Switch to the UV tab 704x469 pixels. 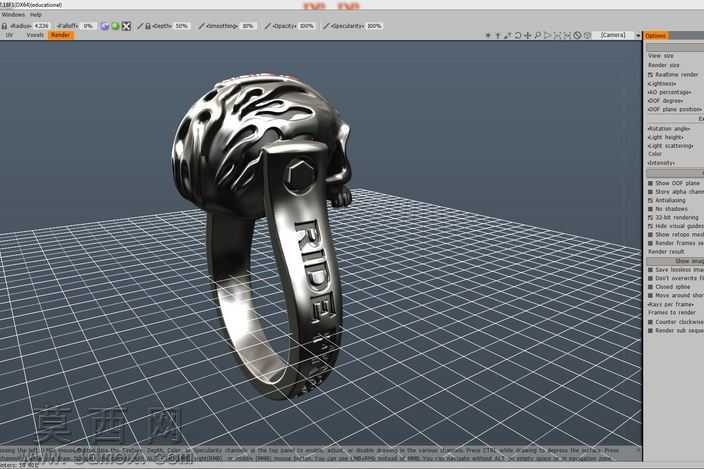click(x=9, y=35)
